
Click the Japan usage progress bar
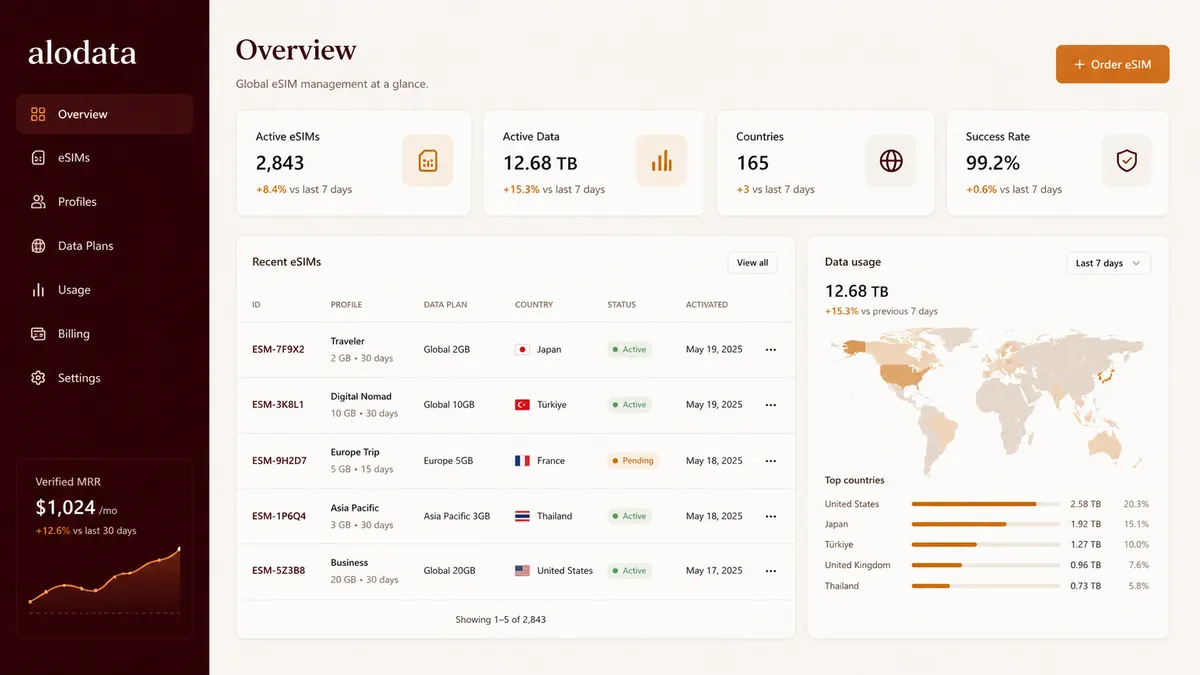click(986, 524)
